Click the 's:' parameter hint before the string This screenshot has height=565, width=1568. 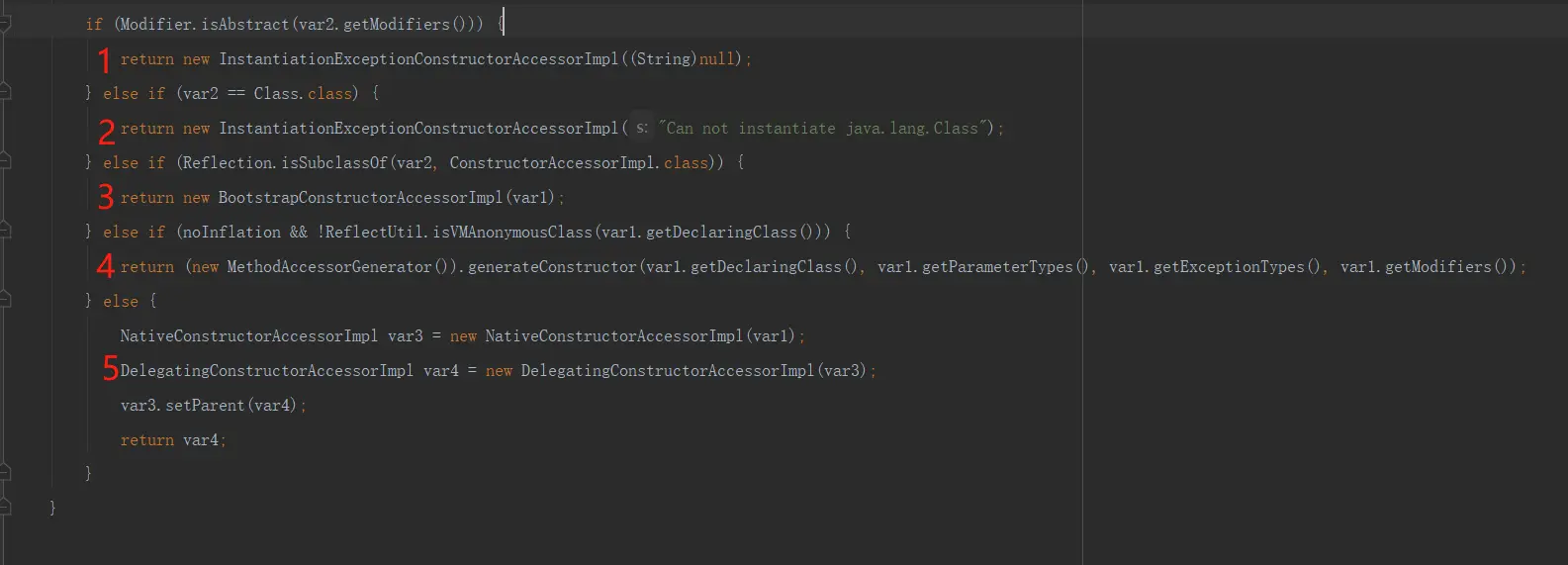click(x=641, y=128)
